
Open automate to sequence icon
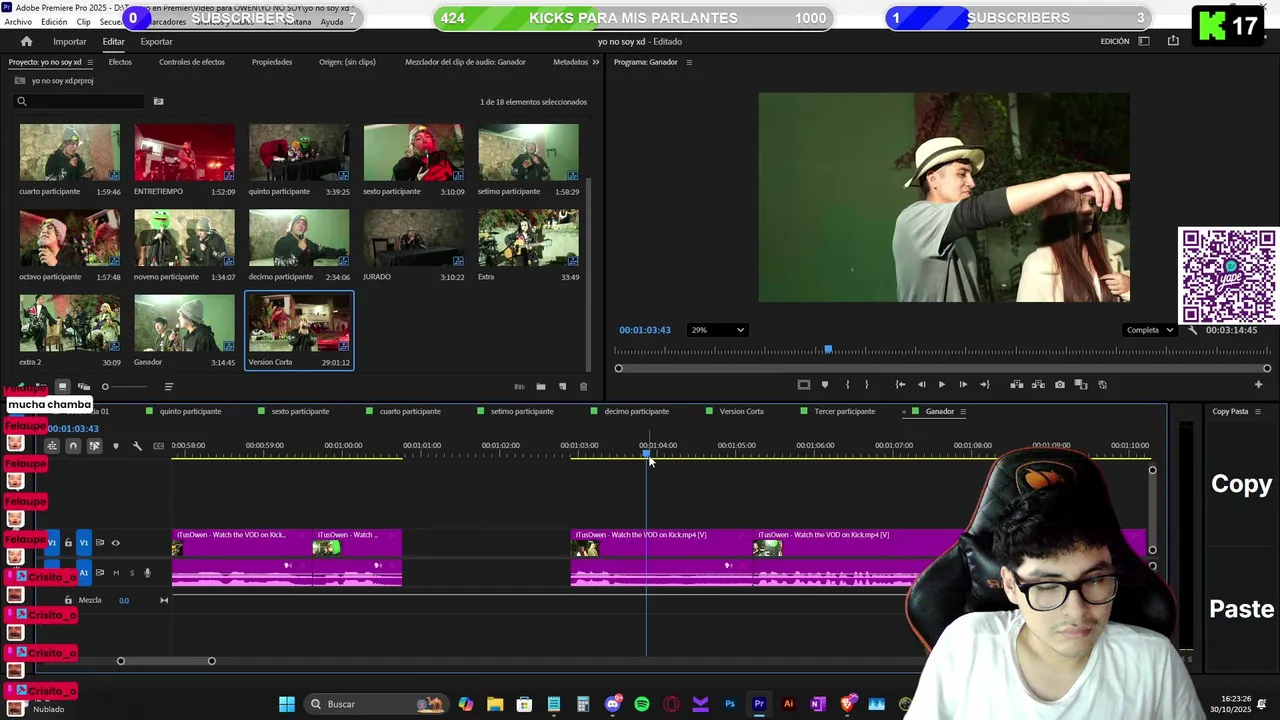(x=519, y=386)
